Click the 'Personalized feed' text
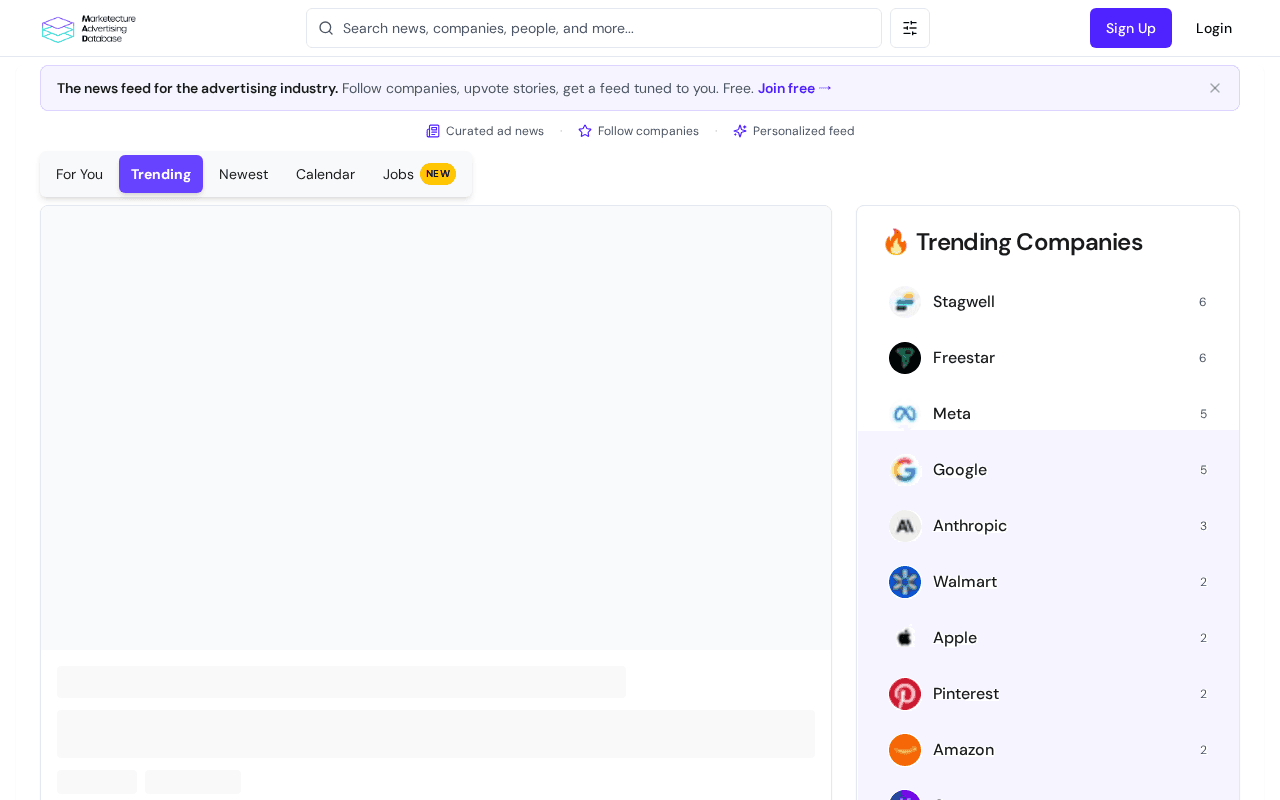Screen dimensions: 1280x800 [804, 131]
